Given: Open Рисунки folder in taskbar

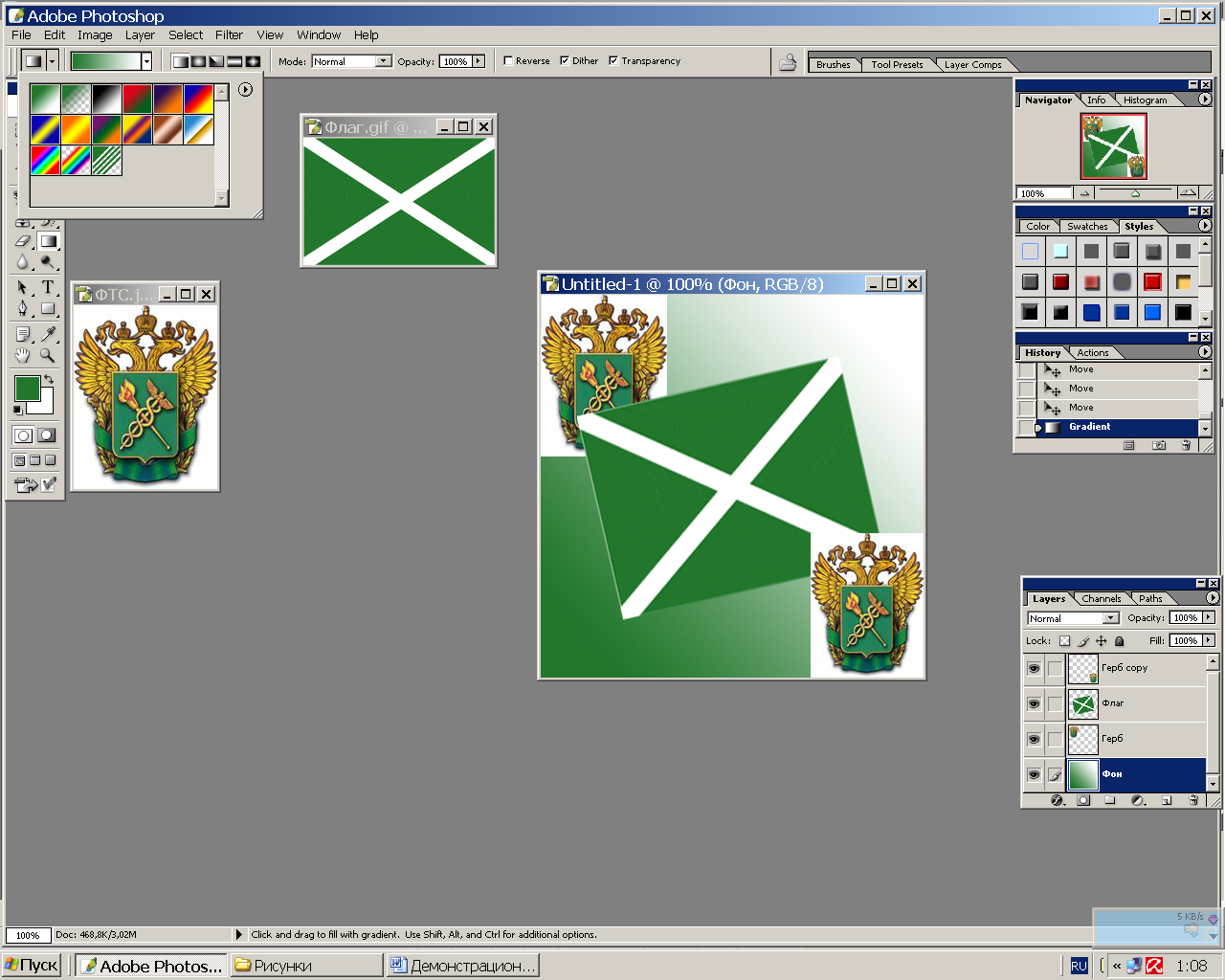Looking at the screenshot, I should point(306,966).
